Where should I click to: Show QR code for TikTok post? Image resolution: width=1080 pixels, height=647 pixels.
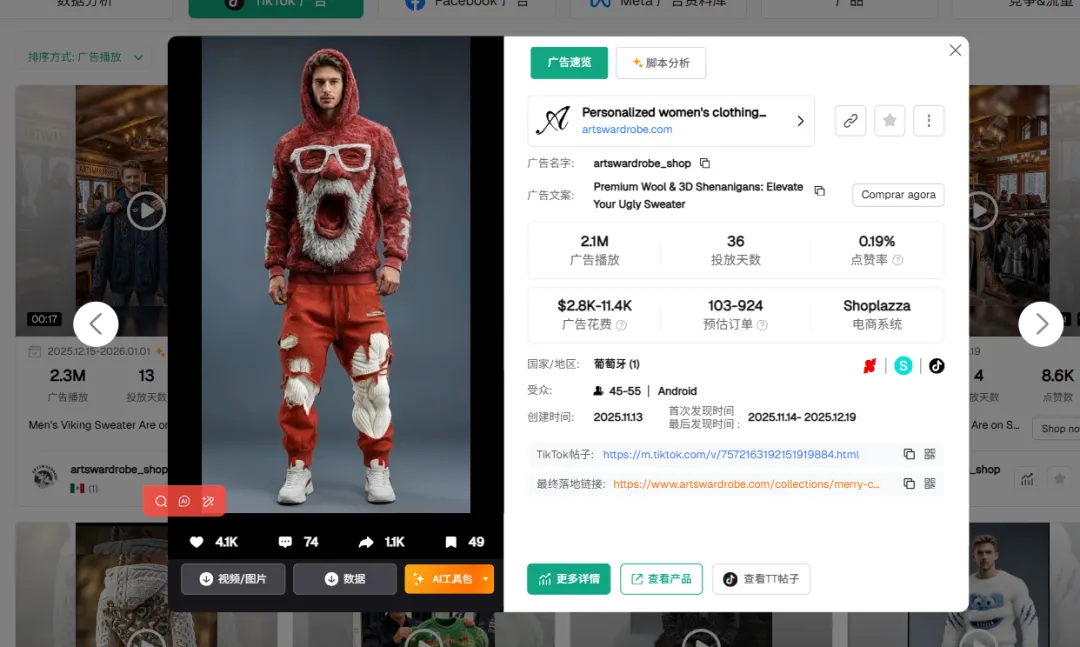(930, 454)
